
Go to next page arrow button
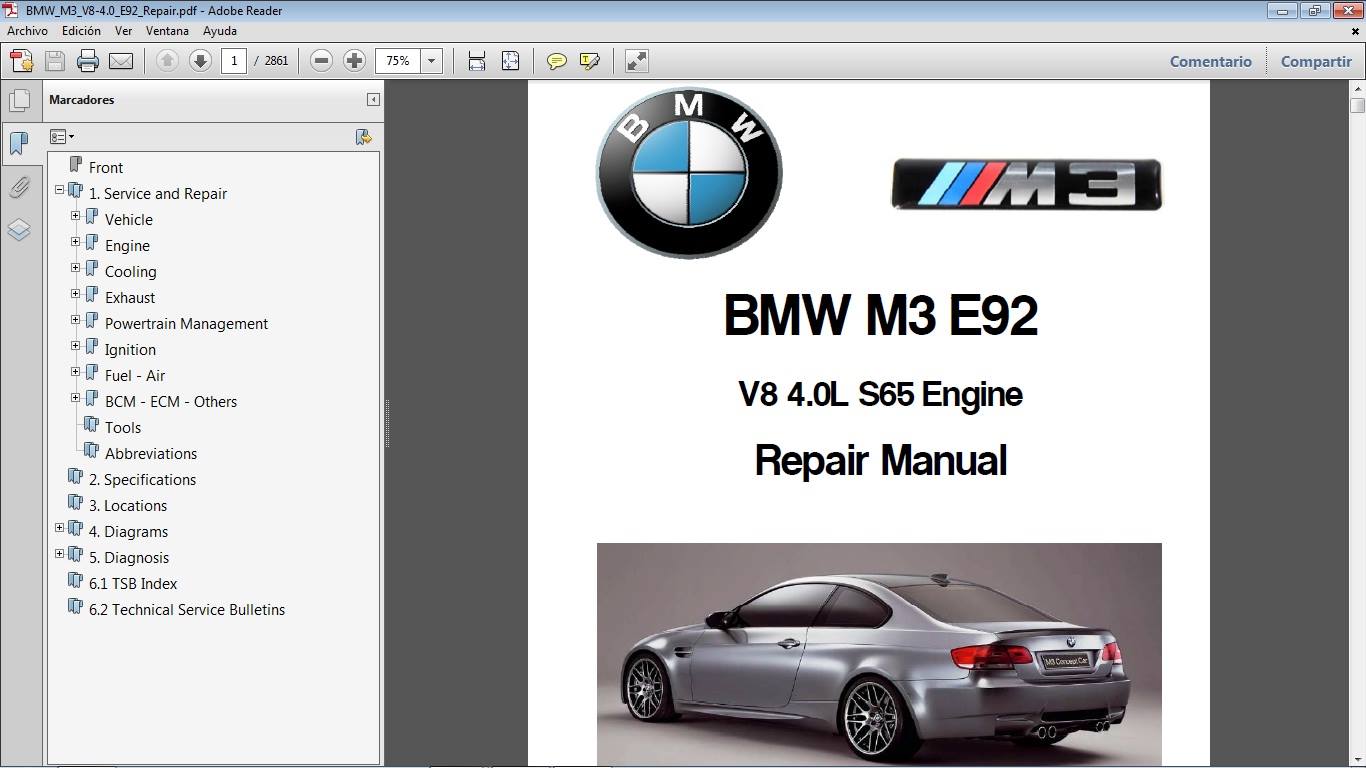click(200, 61)
